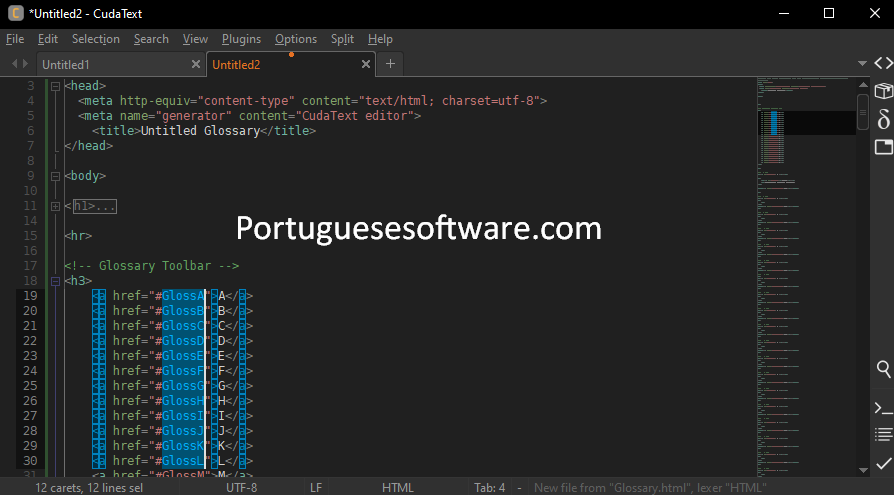The image size is (894, 495).
Task: Click the vertical scrollbar thumb
Action: coord(862,112)
